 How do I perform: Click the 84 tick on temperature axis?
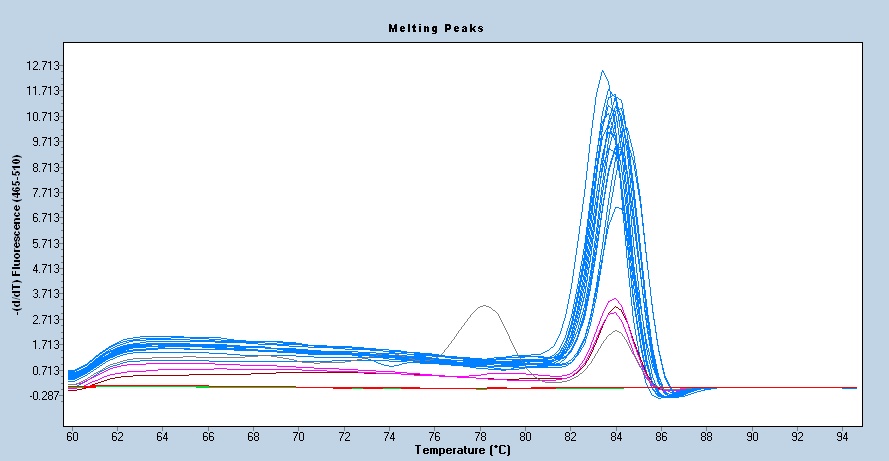click(617, 437)
